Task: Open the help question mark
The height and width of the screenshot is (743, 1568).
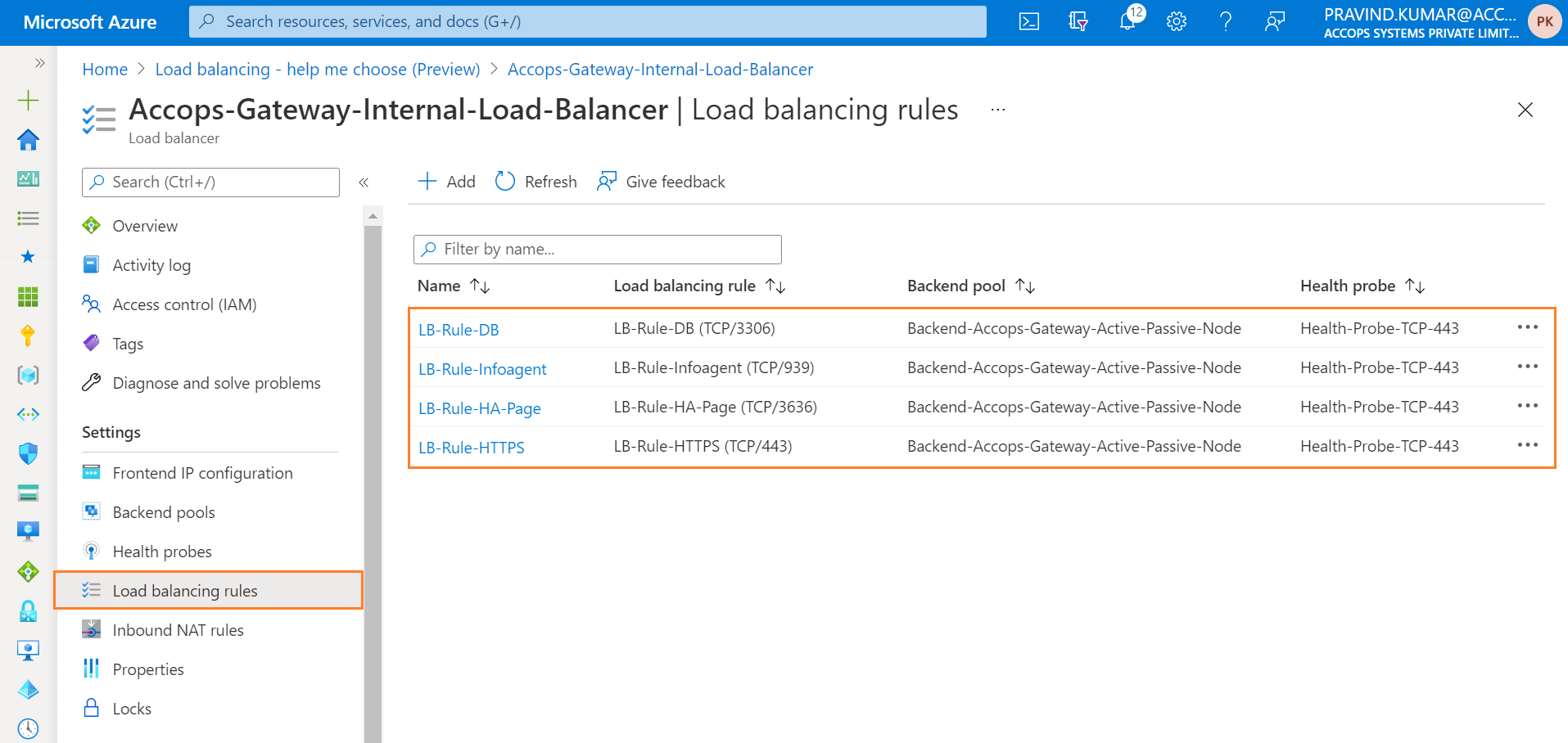Action: pos(1226,22)
